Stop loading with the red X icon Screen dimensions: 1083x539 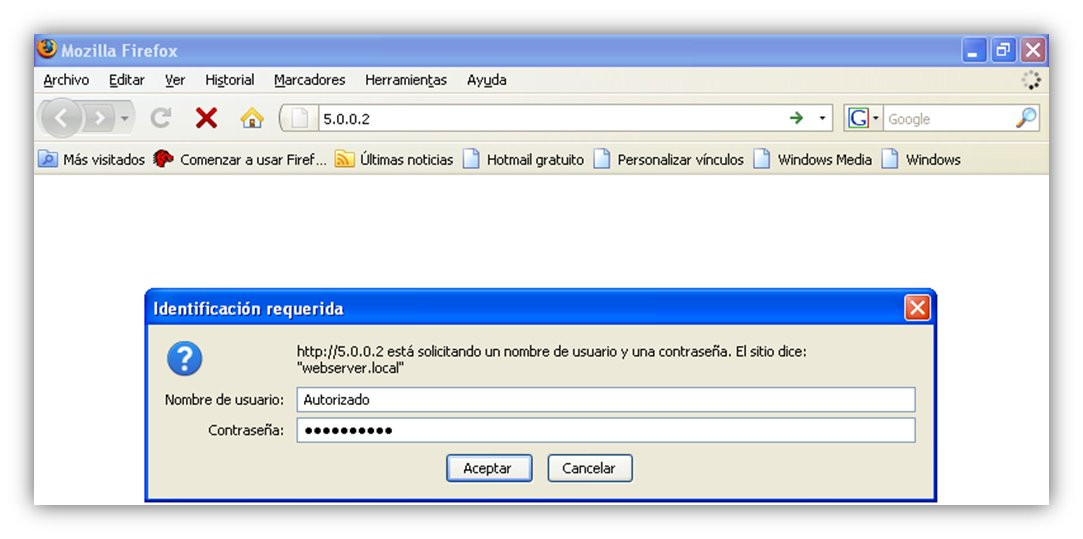click(x=206, y=119)
